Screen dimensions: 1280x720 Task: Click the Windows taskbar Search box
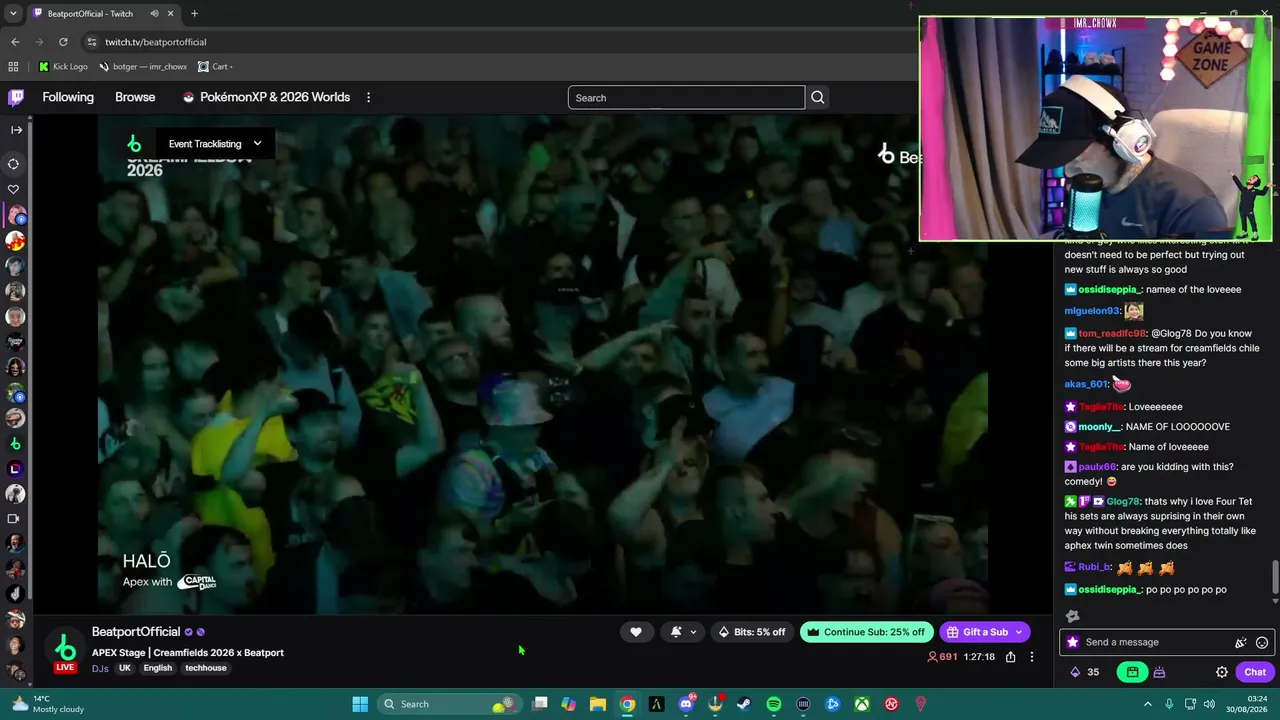(x=449, y=704)
